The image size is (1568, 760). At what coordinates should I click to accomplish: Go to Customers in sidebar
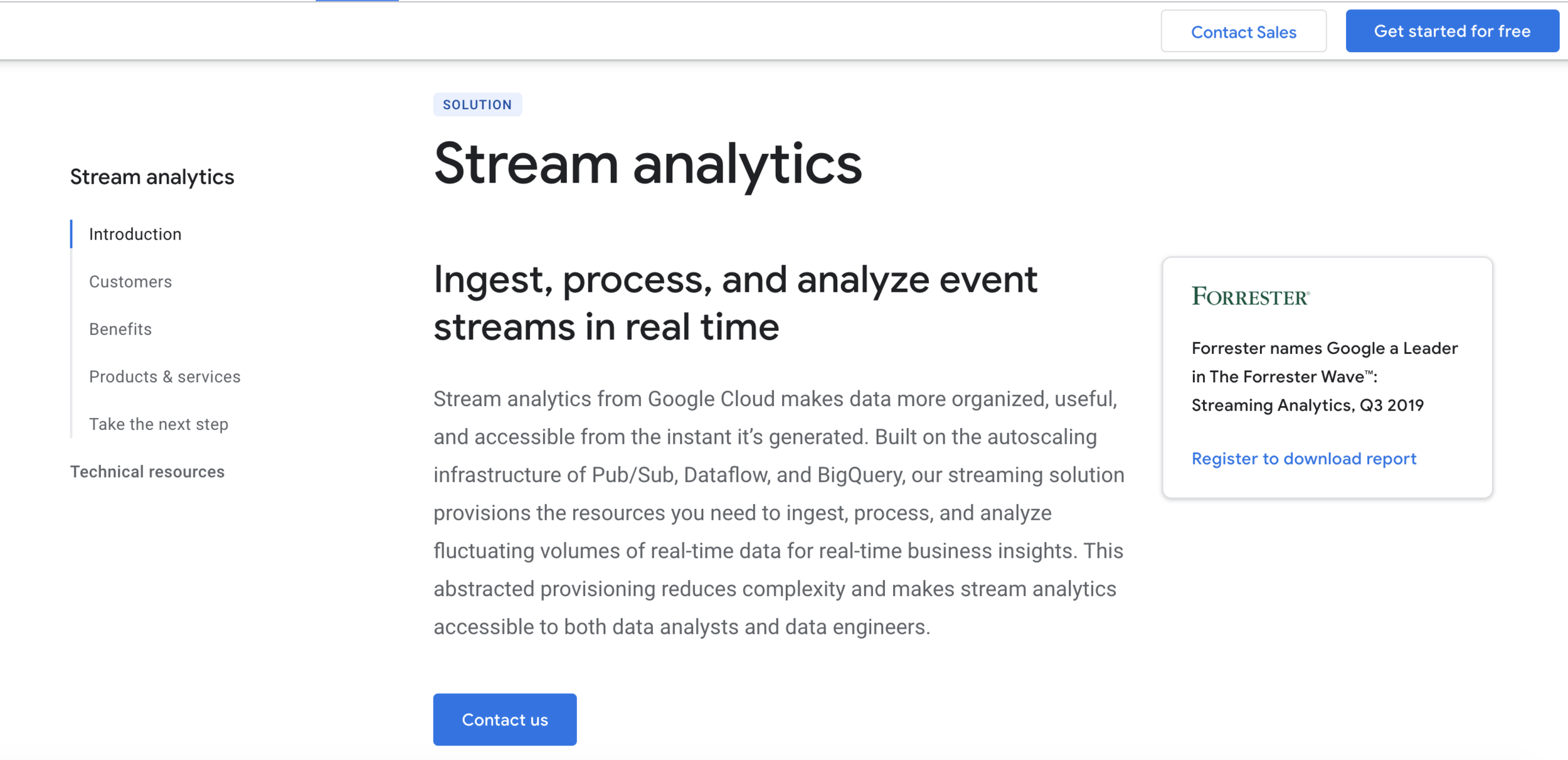(x=130, y=282)
